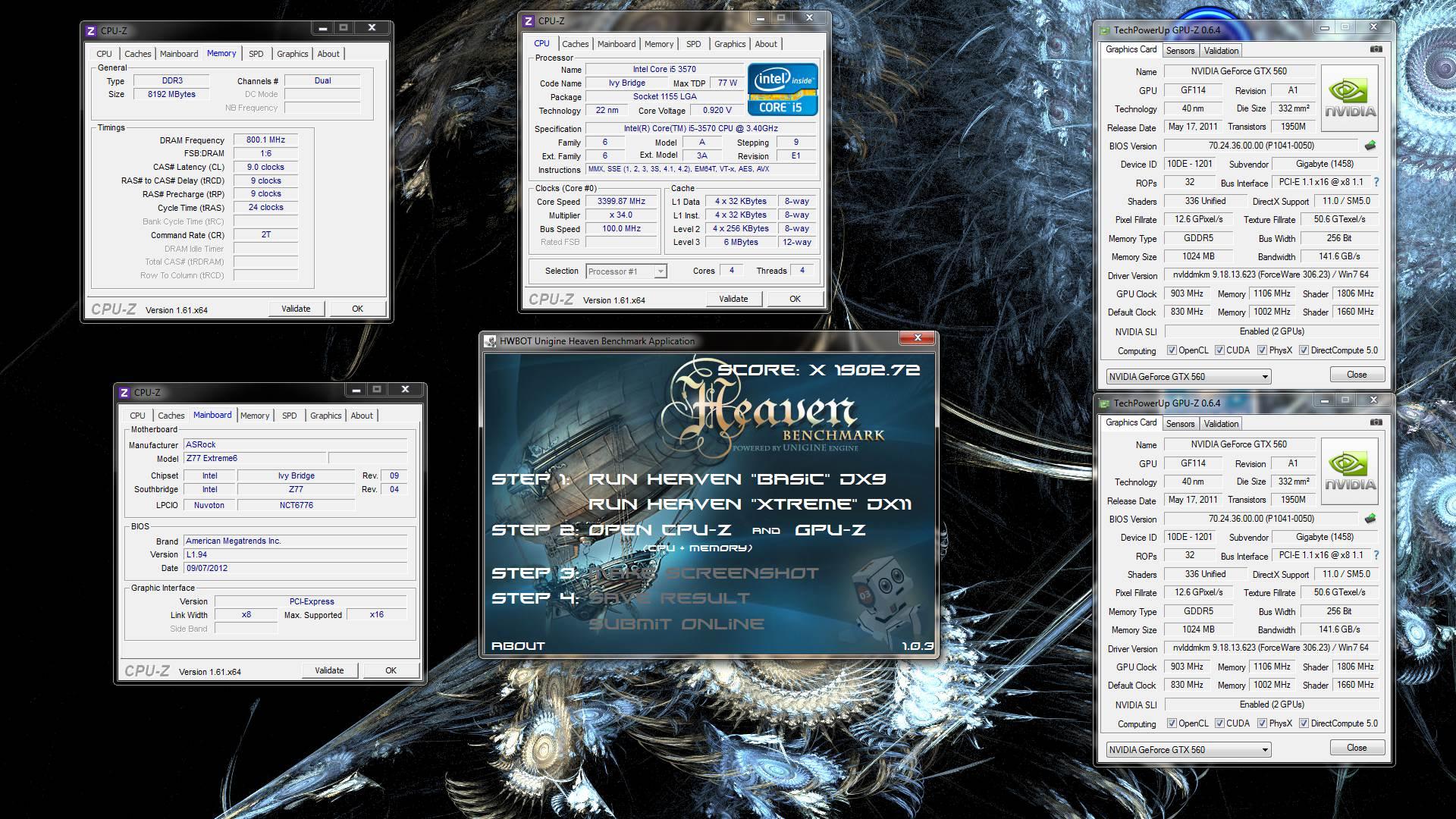Click Sensors tab in bottom GPU-Z
This screenshot has height=819, width=1456.
click(x=1180, y=424)
